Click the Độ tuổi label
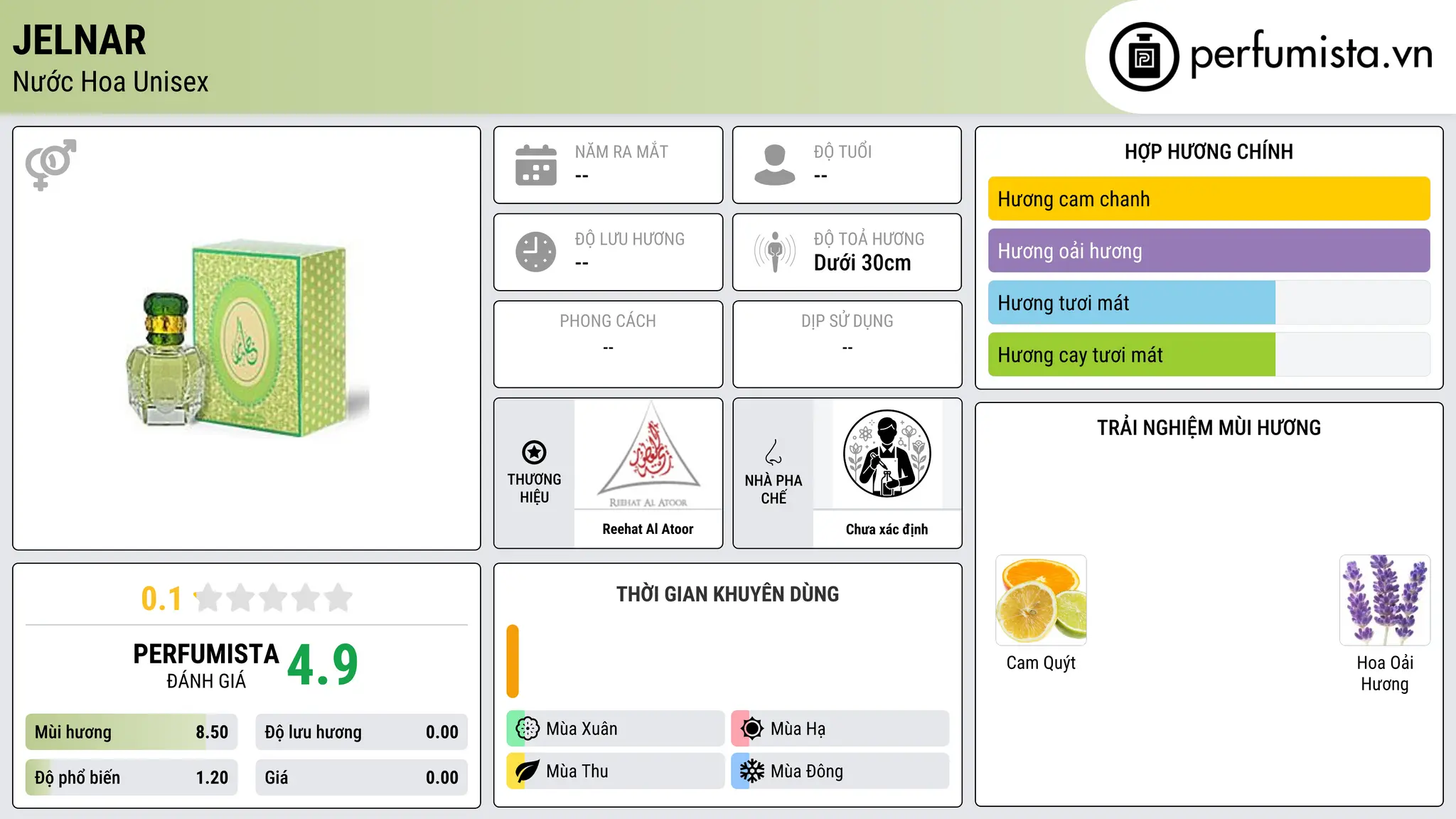This screenshot has height=819, width=1456. (x=842, y=151)
